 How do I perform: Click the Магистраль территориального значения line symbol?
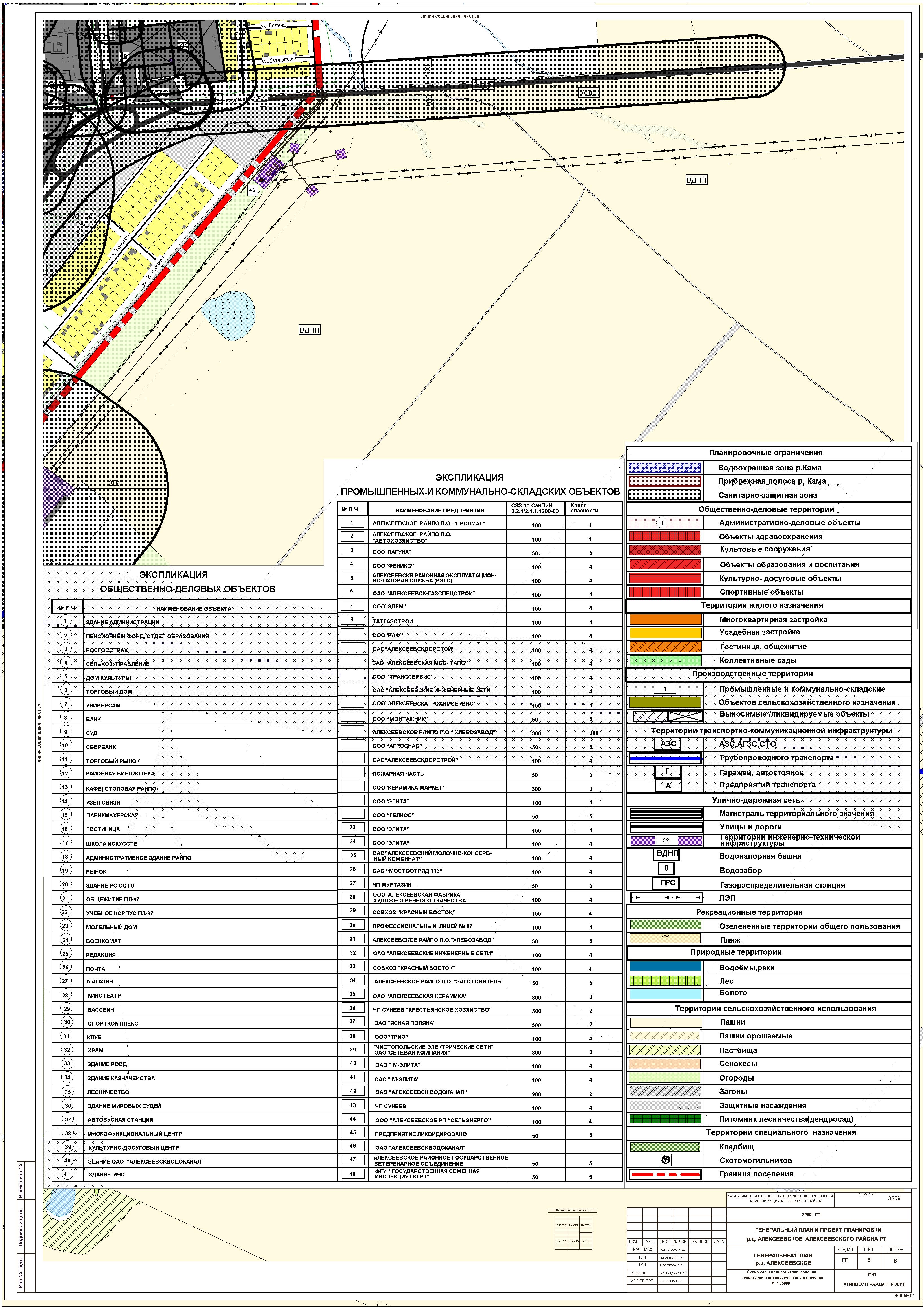coord(665,814)
